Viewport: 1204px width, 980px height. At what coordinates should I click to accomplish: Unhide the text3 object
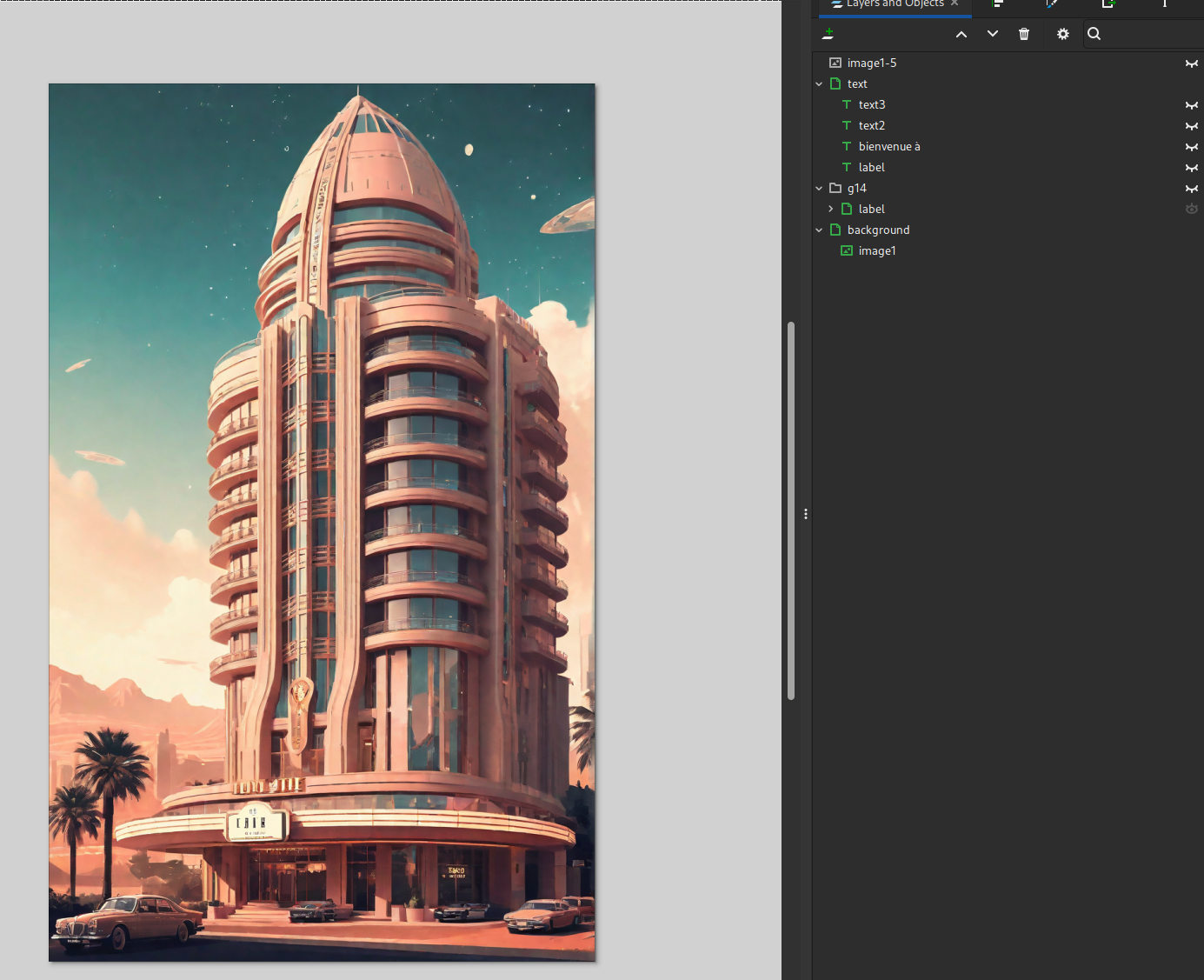[x=1191, y=105]
